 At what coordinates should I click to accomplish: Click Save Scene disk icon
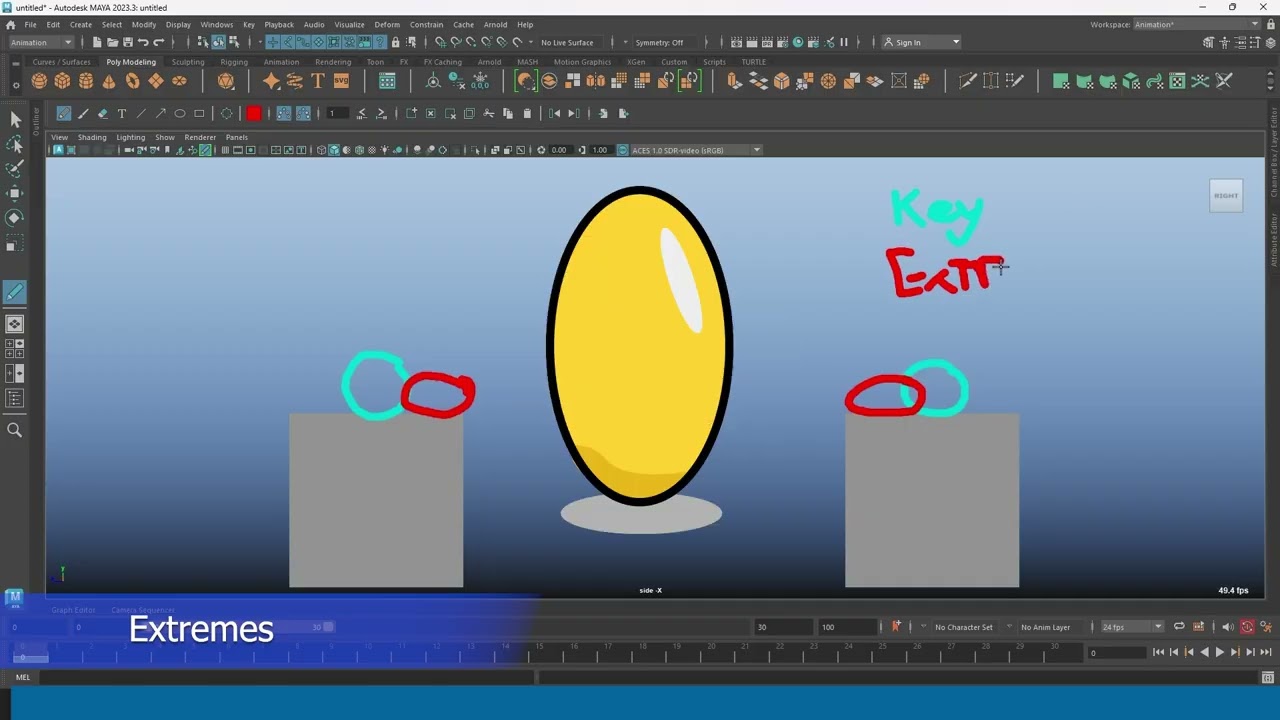(x=127, y=42)
